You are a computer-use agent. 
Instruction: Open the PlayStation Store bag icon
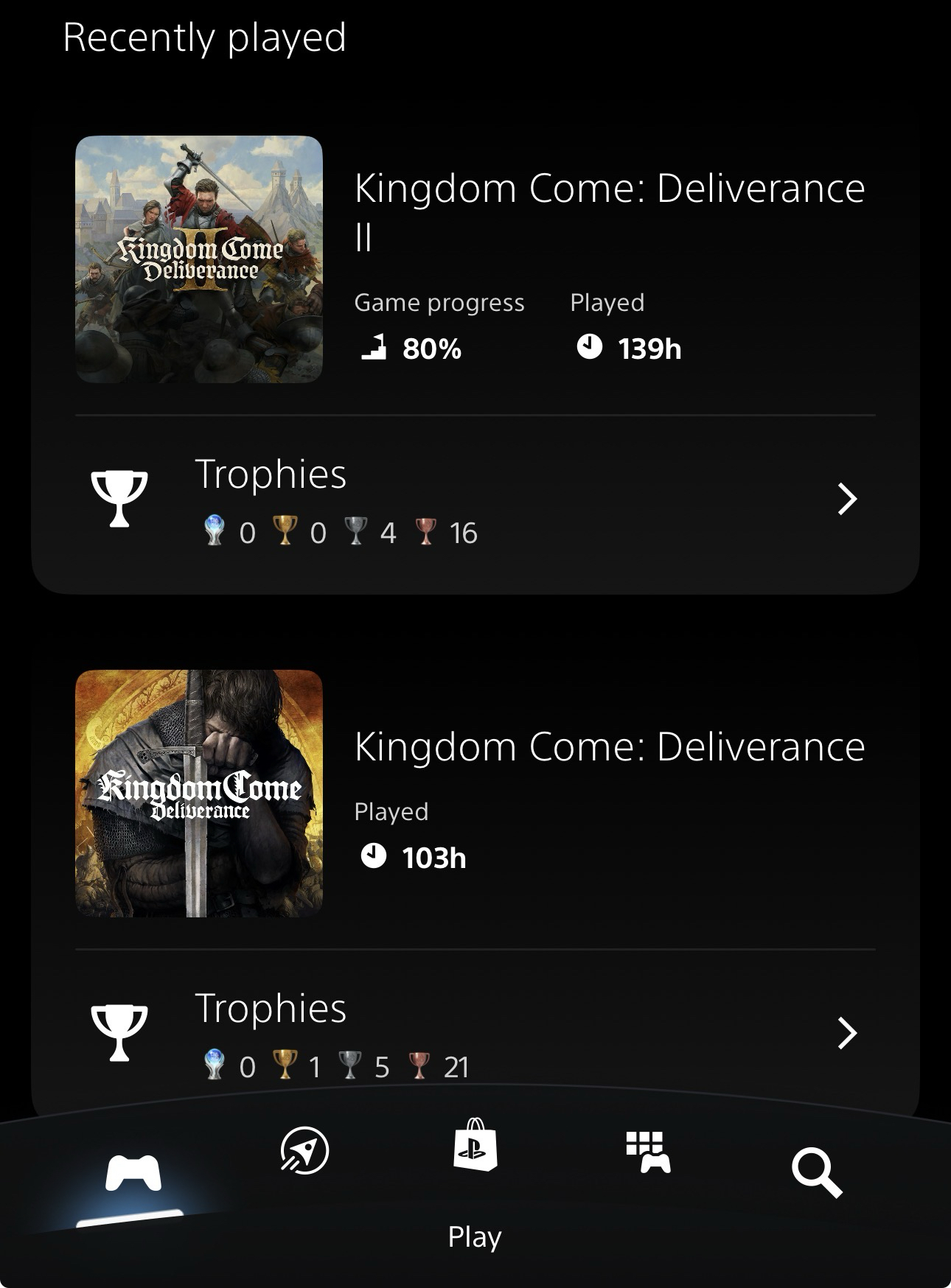tap(475, 1145)
